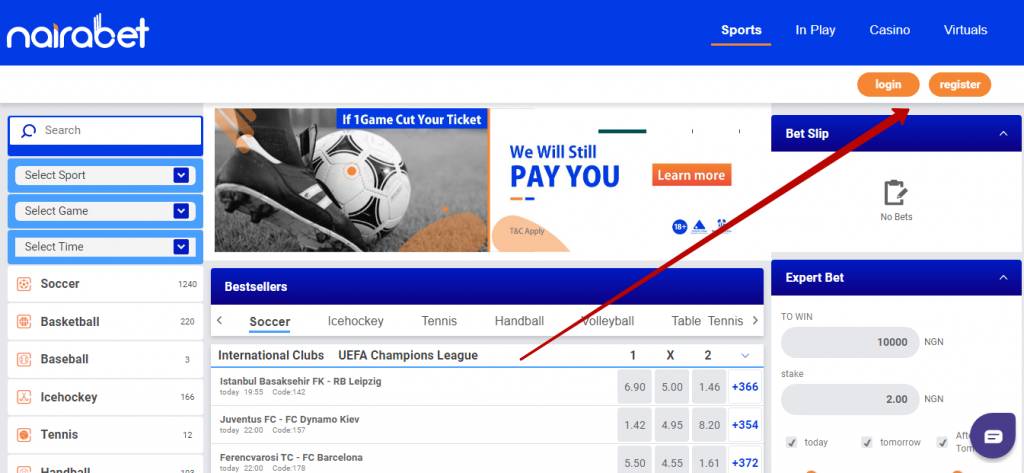The width and height of the screenshot is (1024, 473).
Task: Click the Tennis ball icon in sidebar
Action: pyautogui.click(x=24, y=434)
